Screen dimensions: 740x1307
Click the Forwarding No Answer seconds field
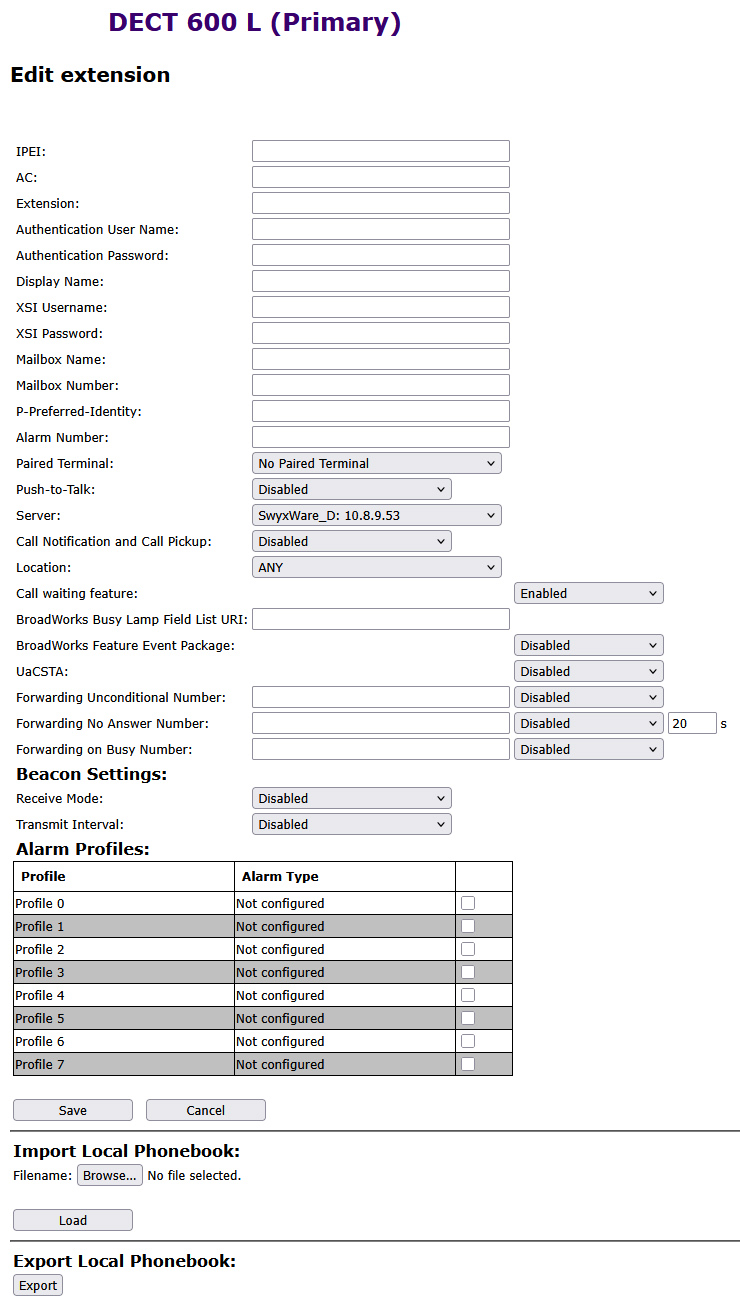tap(692, 723)
